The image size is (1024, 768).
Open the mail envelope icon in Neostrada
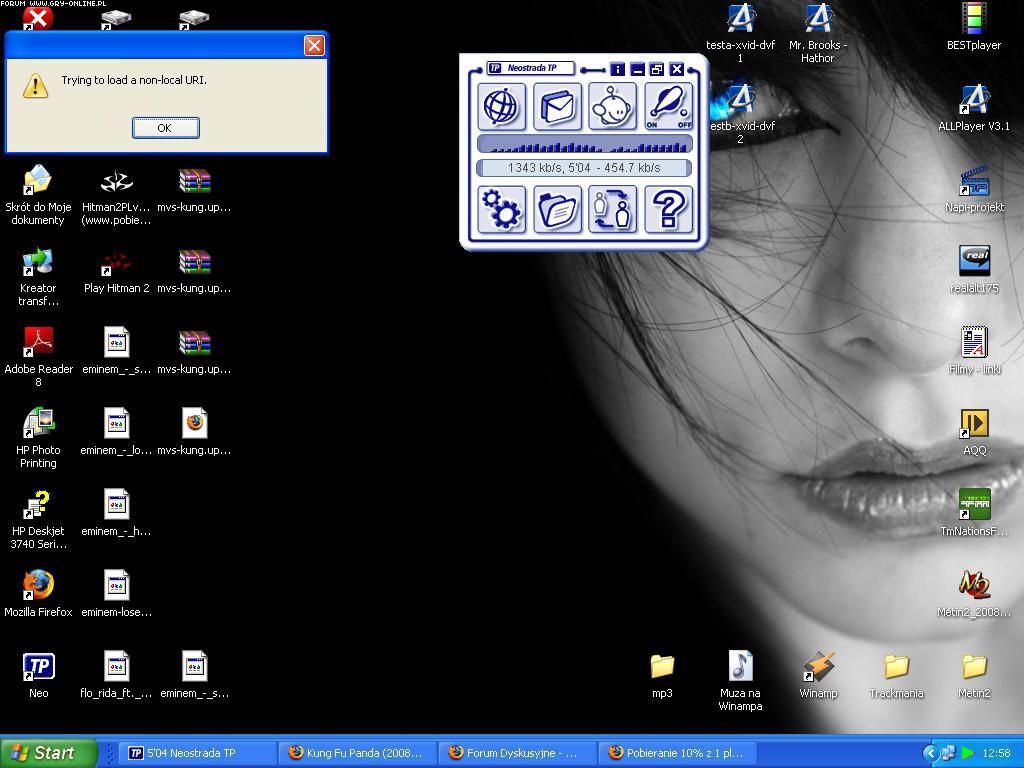pyautogui.click(x=557, y=106)
